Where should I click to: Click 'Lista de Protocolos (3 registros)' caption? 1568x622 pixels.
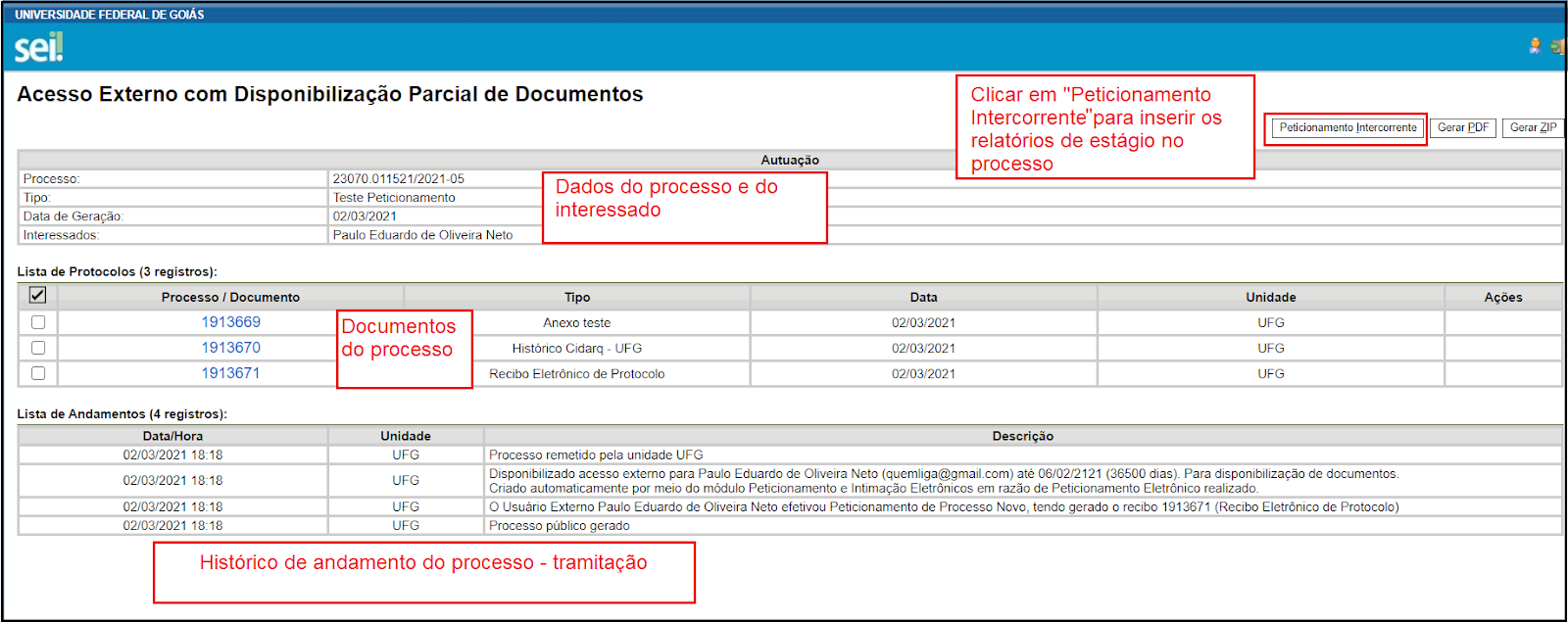117,272
